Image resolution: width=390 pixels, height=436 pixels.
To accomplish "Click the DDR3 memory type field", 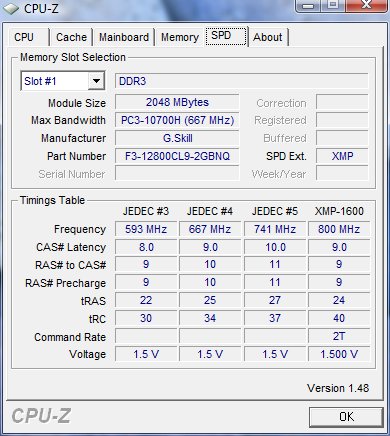I will tap(242, 81).
